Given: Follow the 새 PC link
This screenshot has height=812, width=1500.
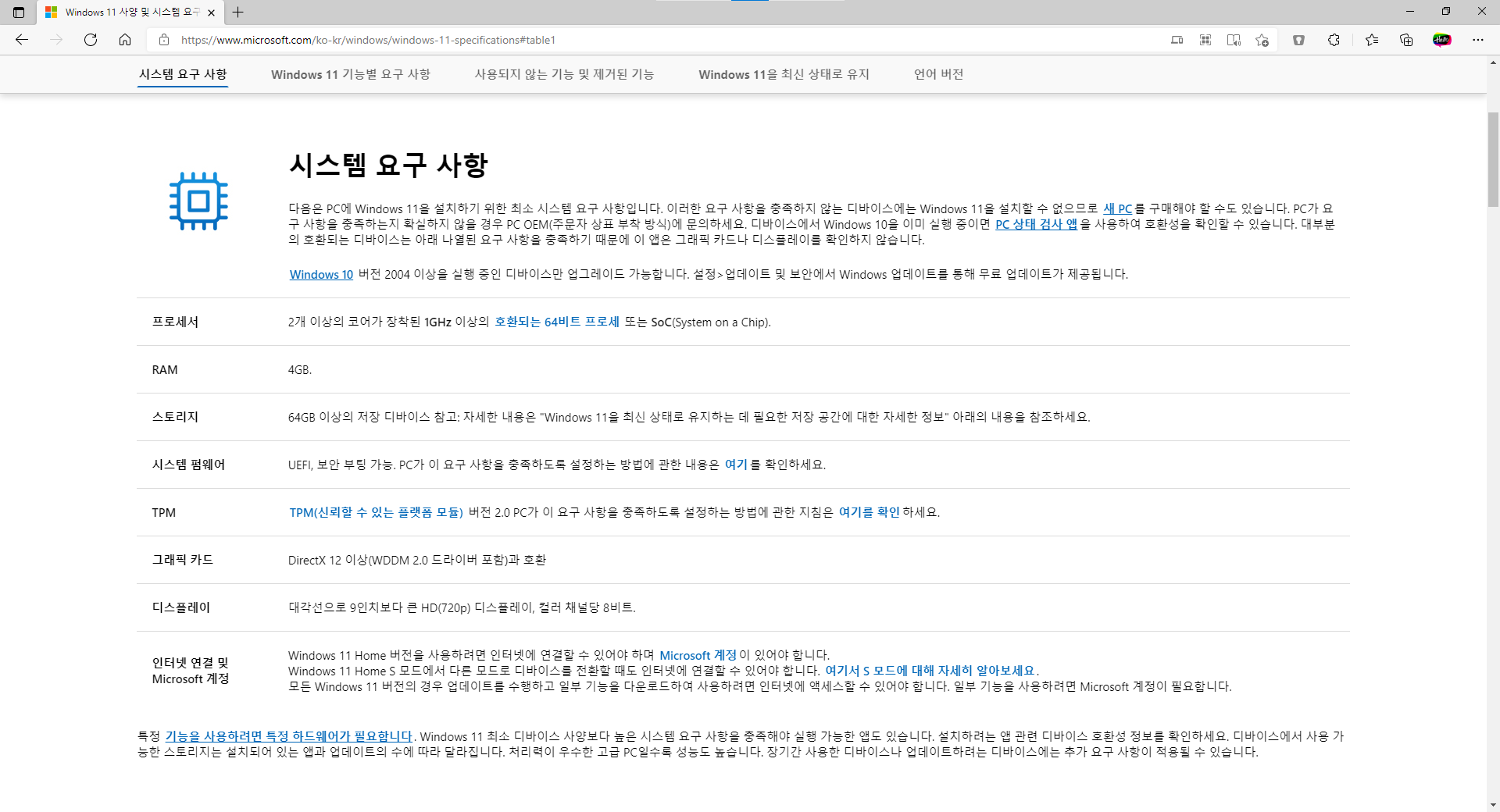Looking at the screenshot, I should coord(1117,208).
